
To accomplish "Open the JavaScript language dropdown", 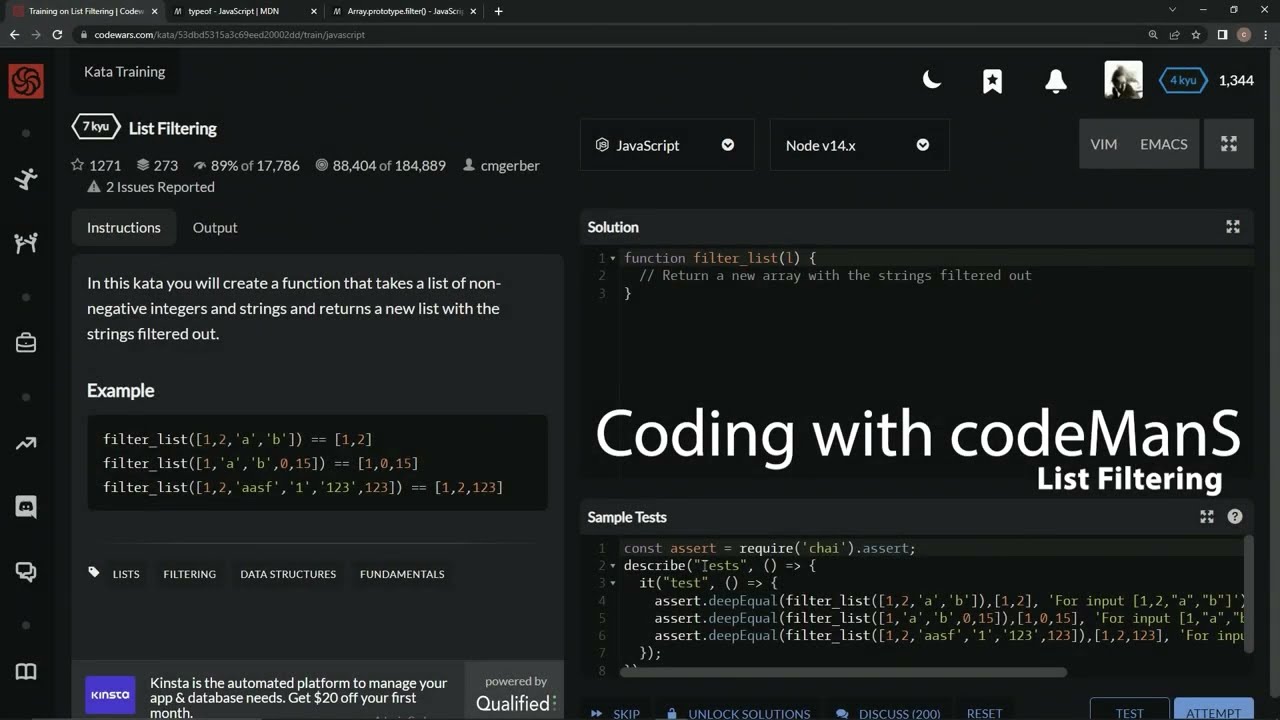I will coord(667,145).
